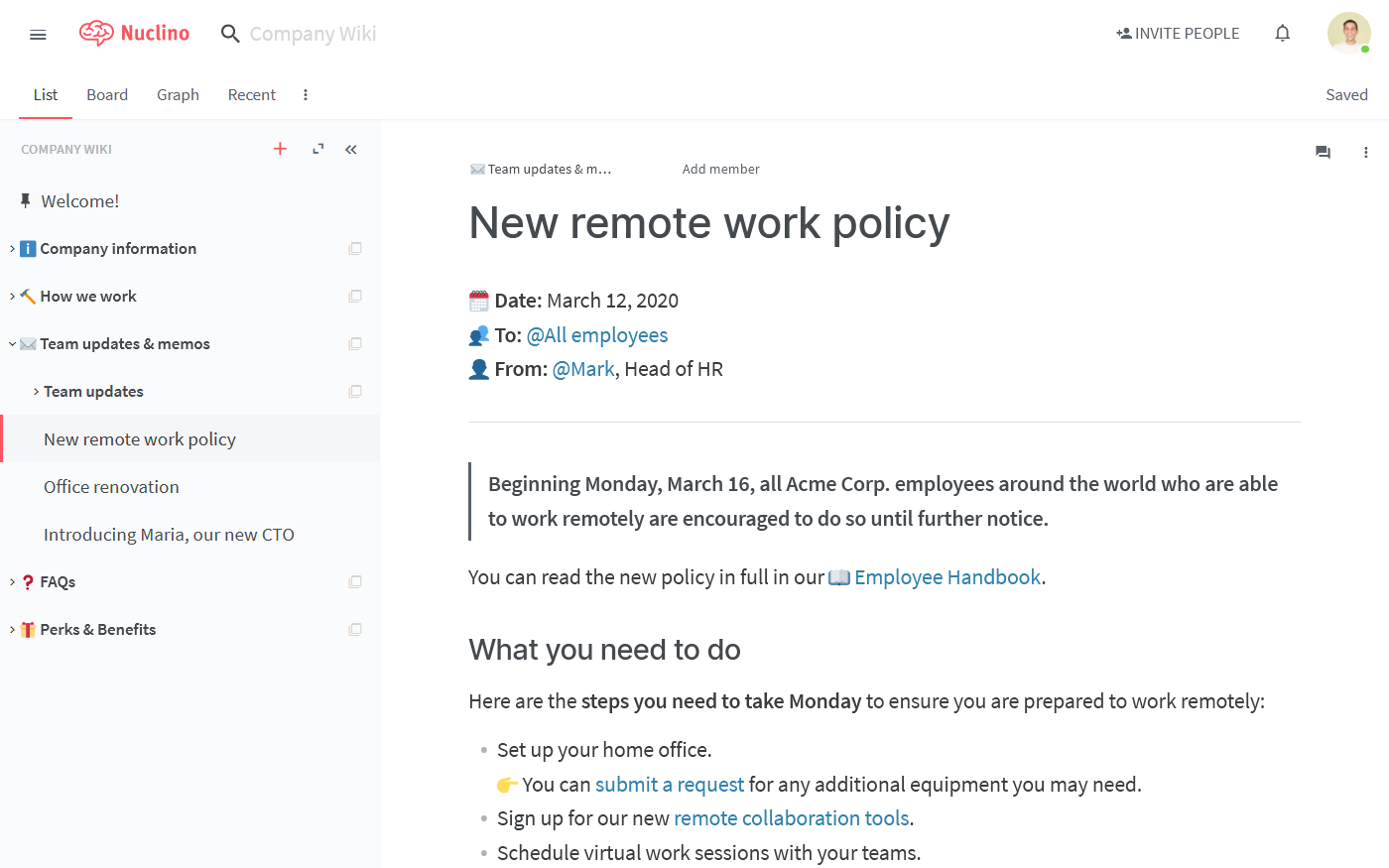Viewport: 1389px width, 868px height.
Task: Open comments for New remote work policy
Action: coord(1323,152)
